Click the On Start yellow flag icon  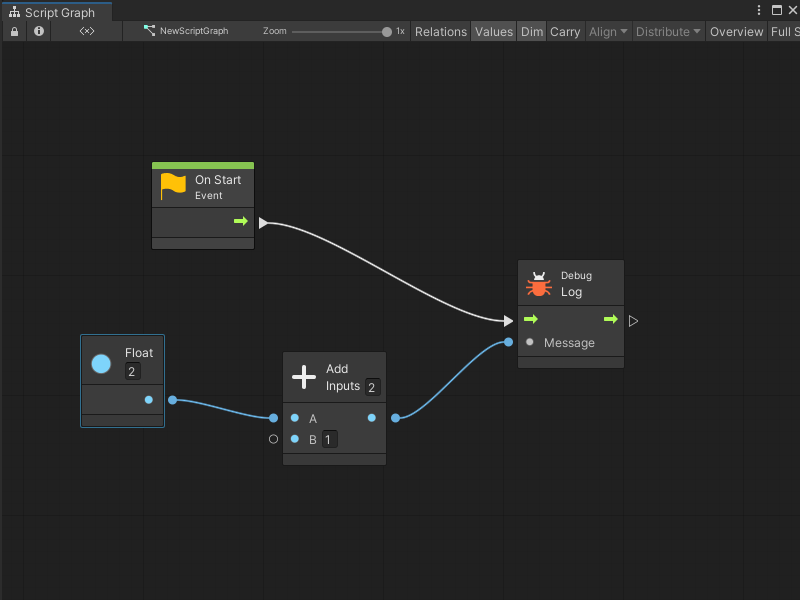pos(174,186)
